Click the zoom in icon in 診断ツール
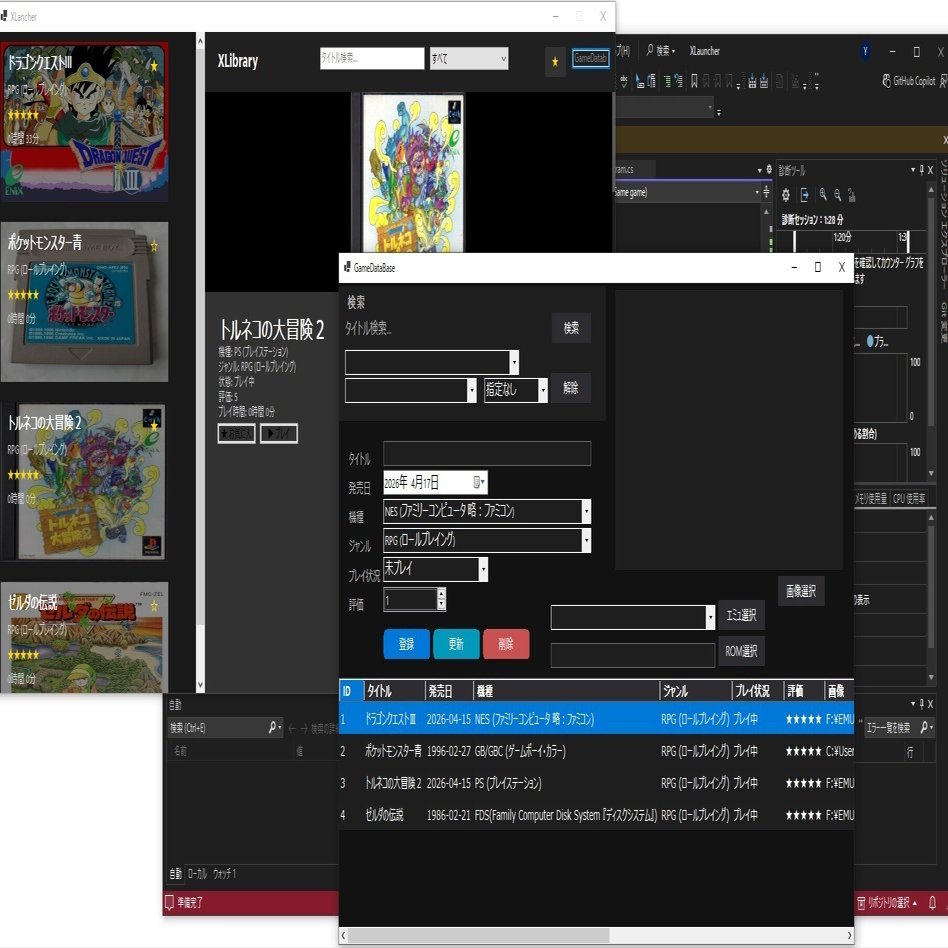This screenshot has width=948, height=948. tap(823, 195)
